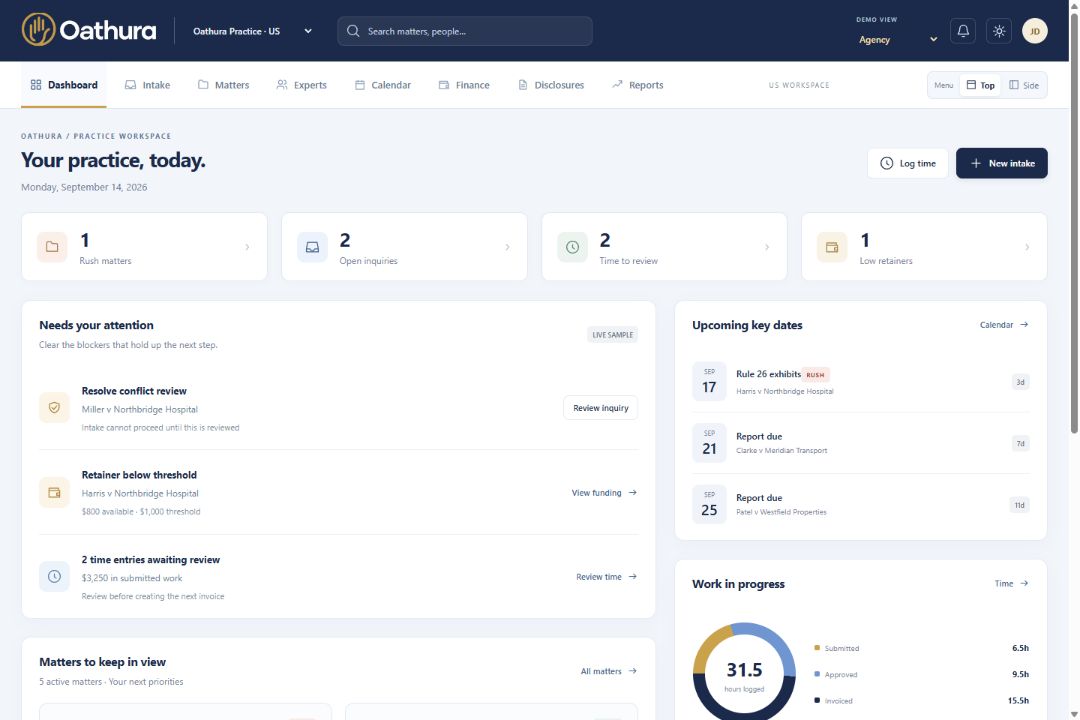Click the shield icon beside Resolve conflict review
Viewport: 1080px width, 720px height.
coord(54,407)
